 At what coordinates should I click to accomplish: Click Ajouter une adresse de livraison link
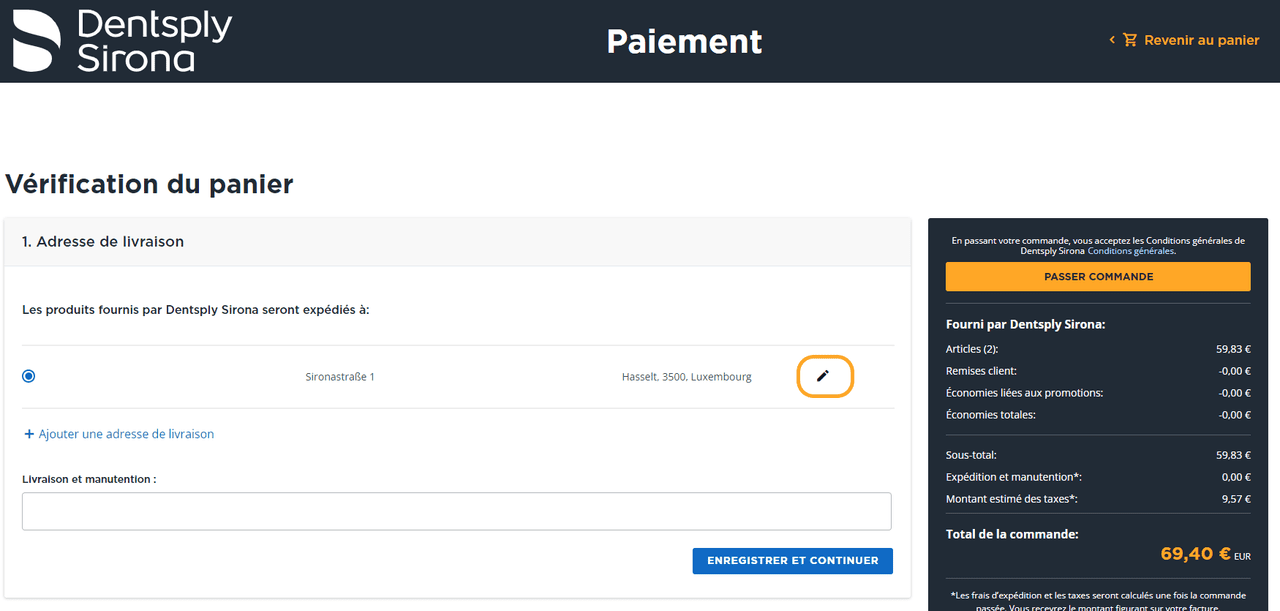pos(126,434)
